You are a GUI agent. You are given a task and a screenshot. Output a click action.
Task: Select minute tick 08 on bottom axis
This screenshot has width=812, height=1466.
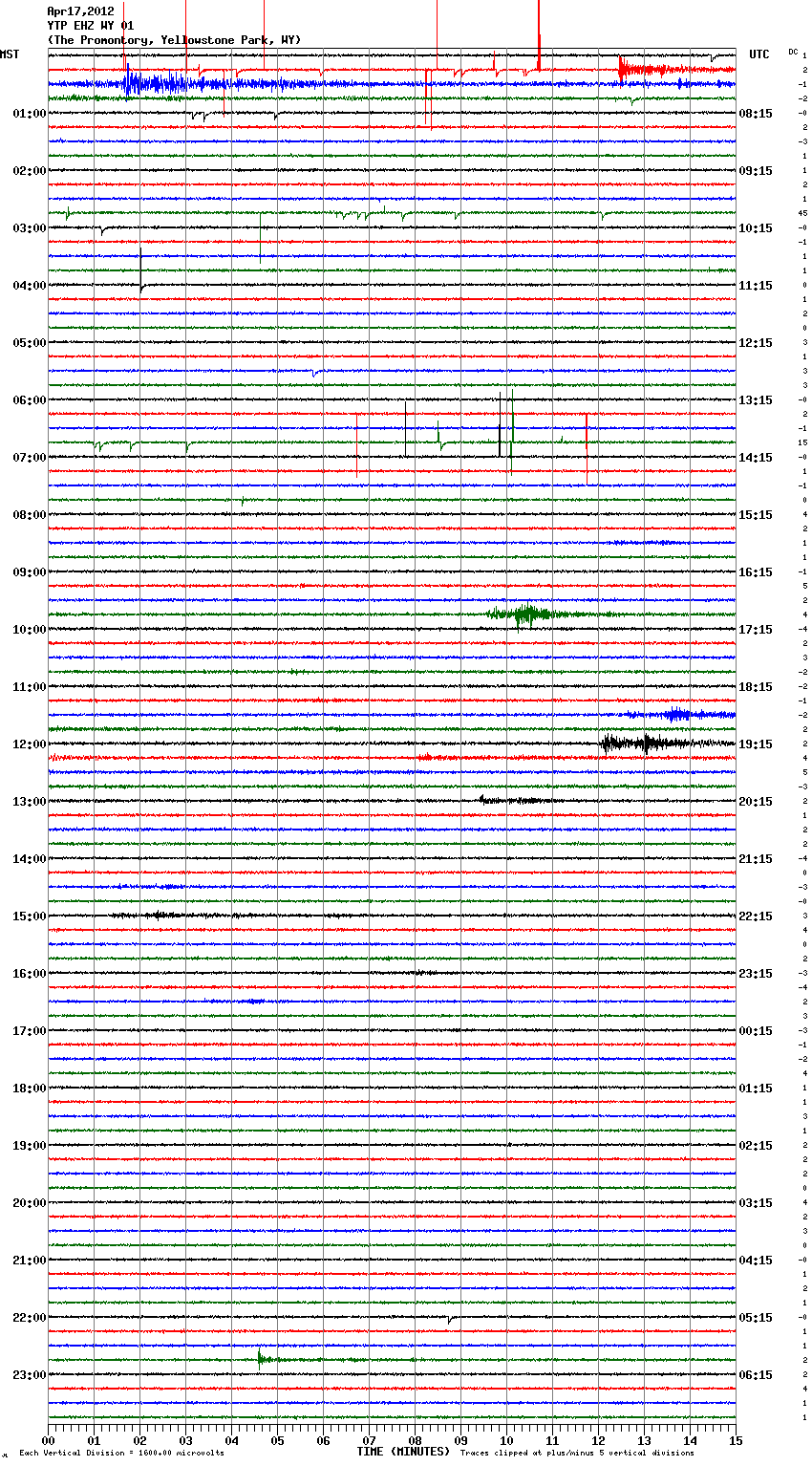coord(415,1440)
